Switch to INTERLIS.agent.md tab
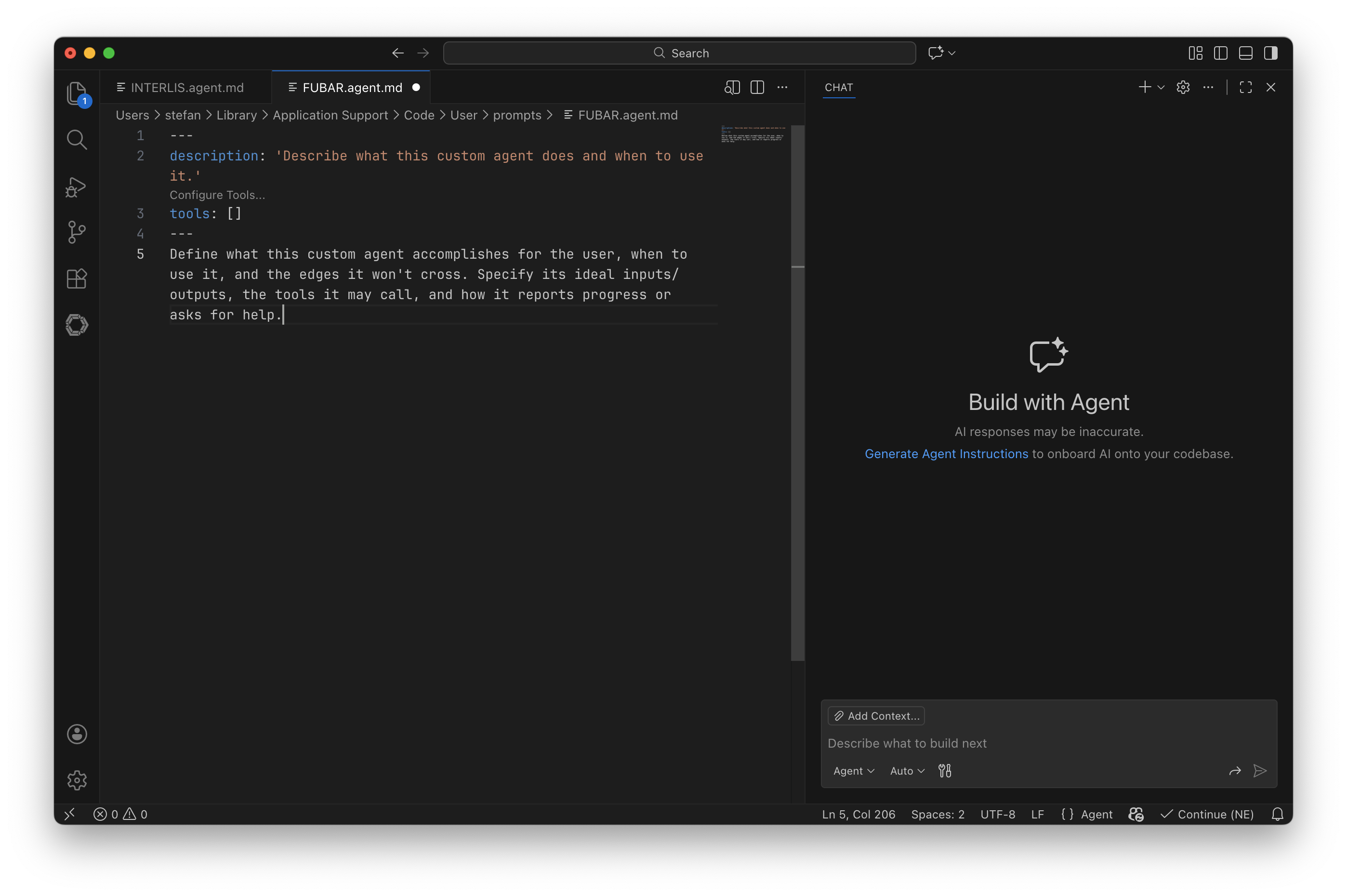 [x=186, y=87]
